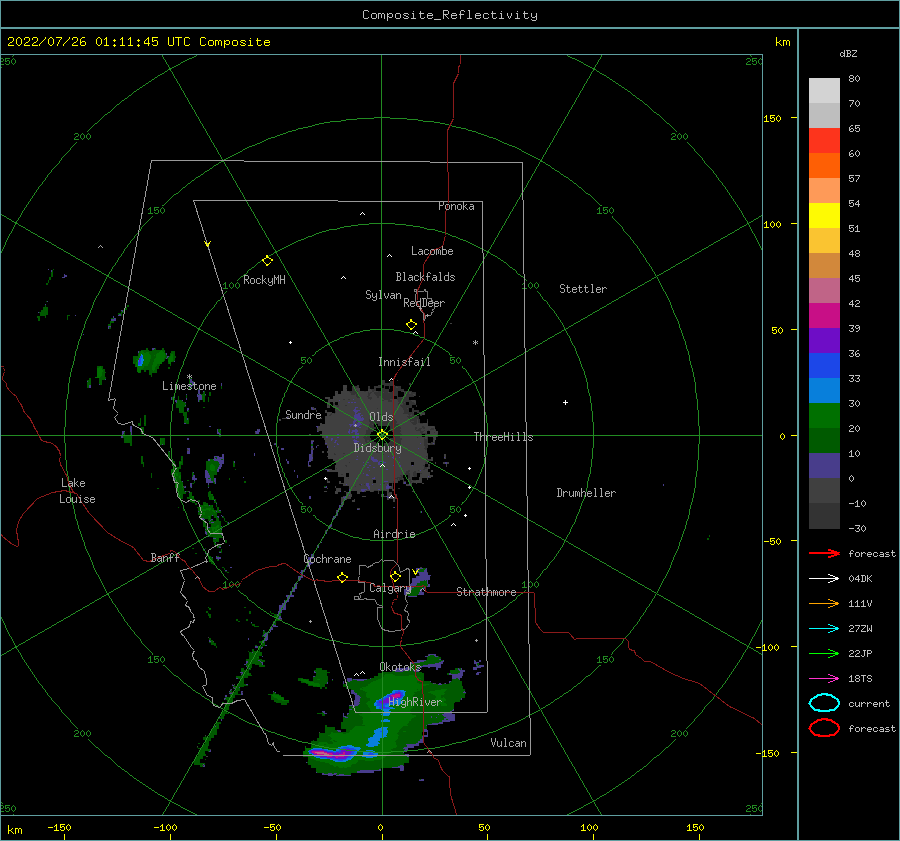Click the Composite_Reflectivity title text

449,15
